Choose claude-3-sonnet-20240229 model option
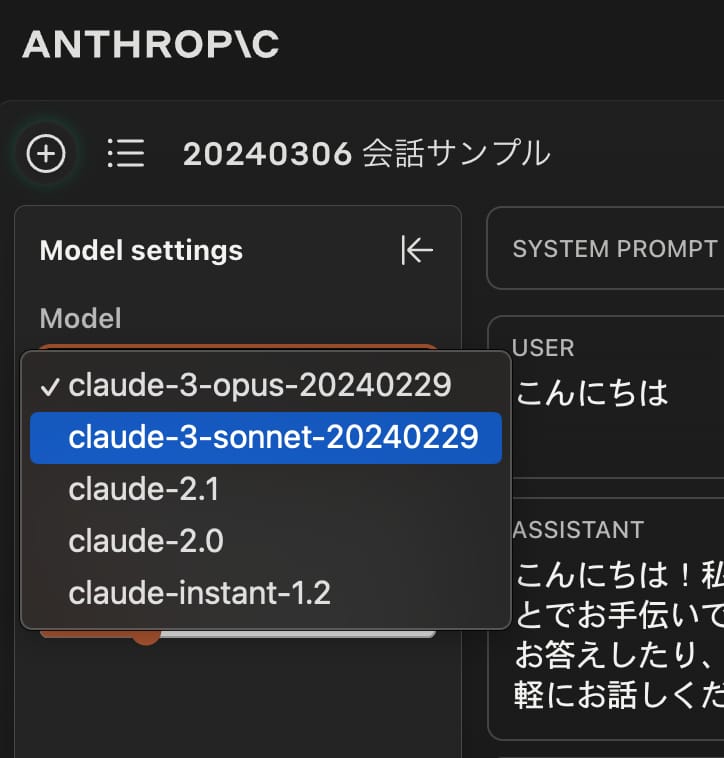 click(x=273, y=437)
